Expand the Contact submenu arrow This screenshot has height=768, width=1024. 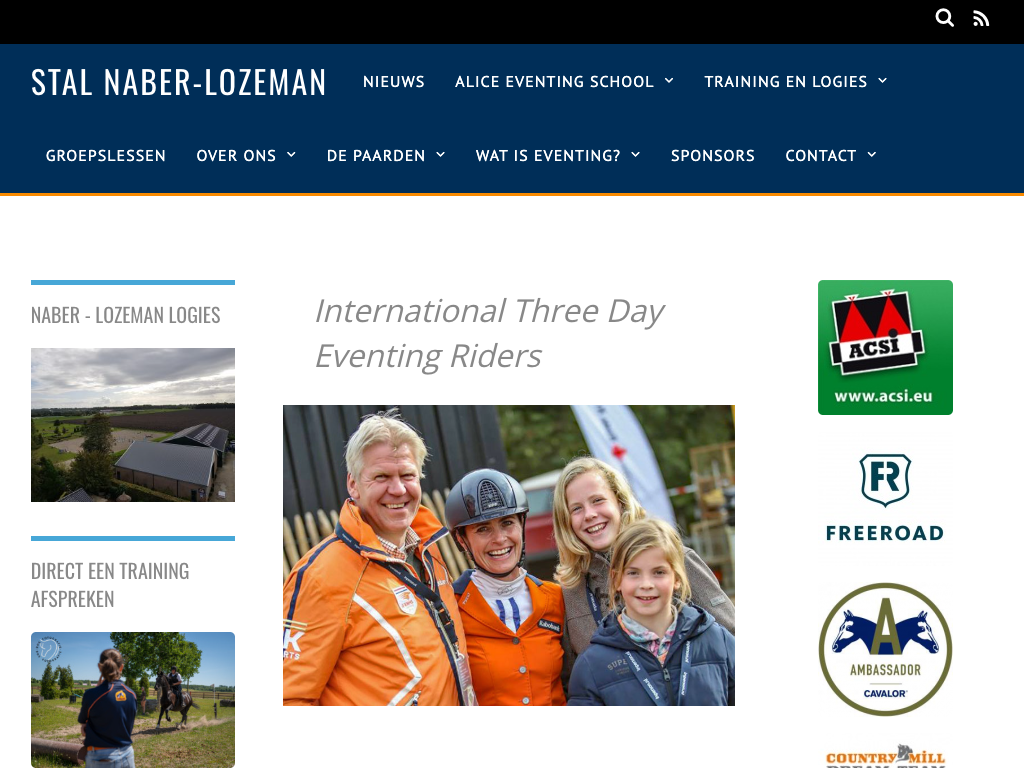point(872,155)
